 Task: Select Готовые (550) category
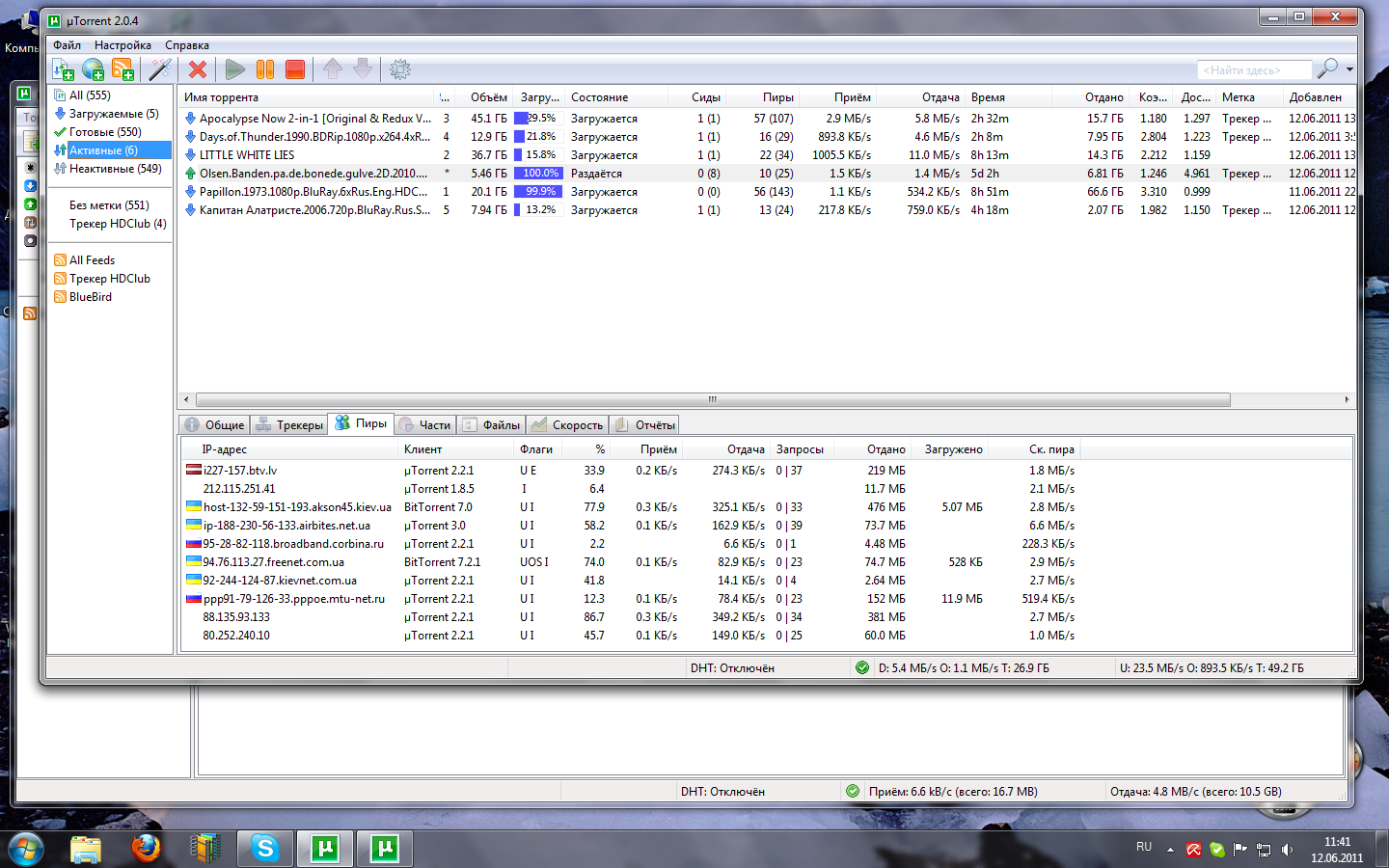(x=105, y=132)
